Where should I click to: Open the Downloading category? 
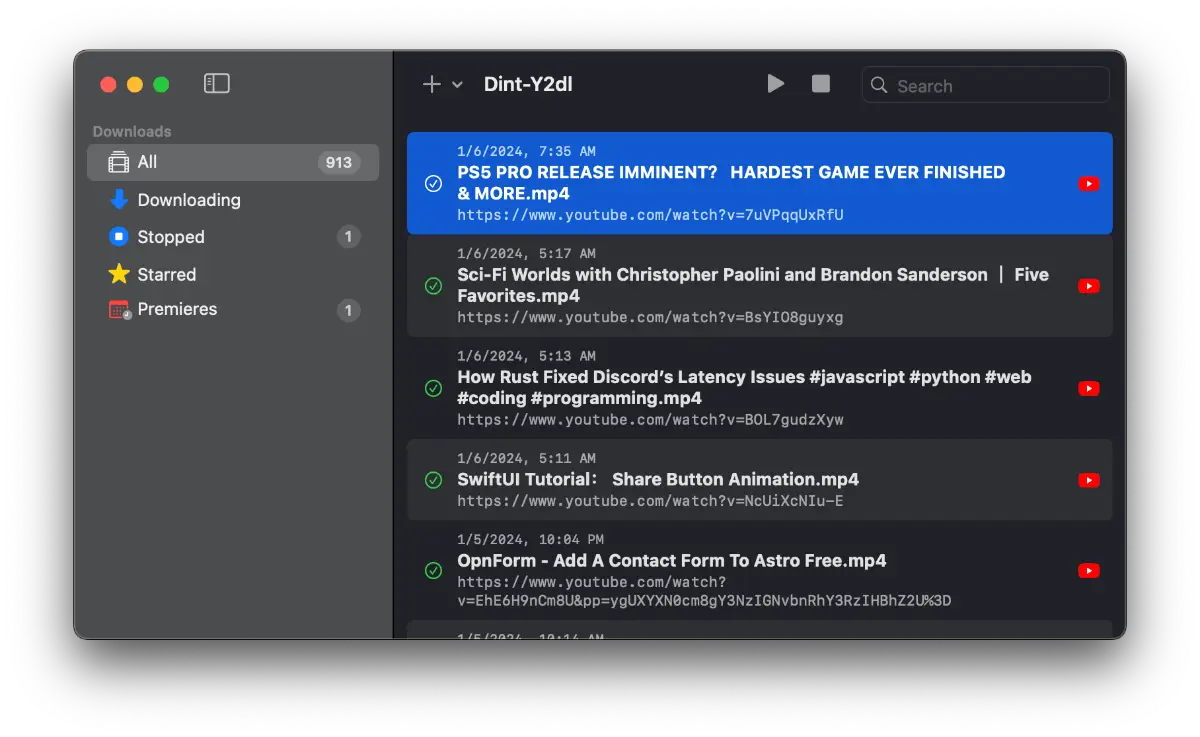coord(188,200)
